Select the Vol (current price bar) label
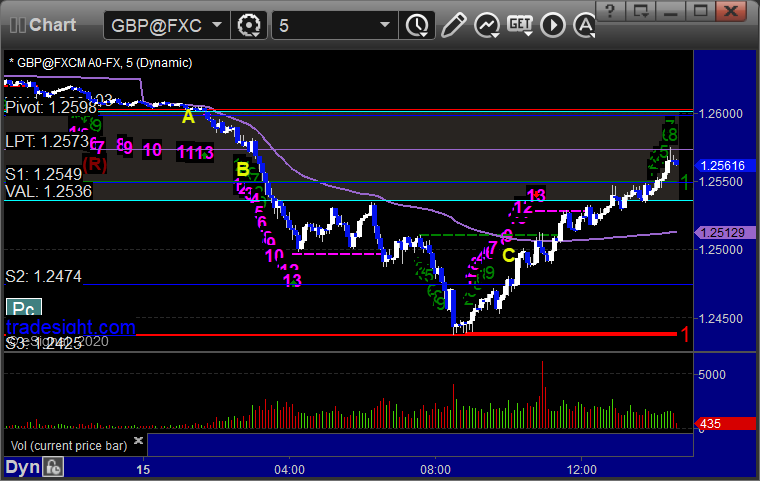Viewport: 760px width, 481px height. point(69,446)
